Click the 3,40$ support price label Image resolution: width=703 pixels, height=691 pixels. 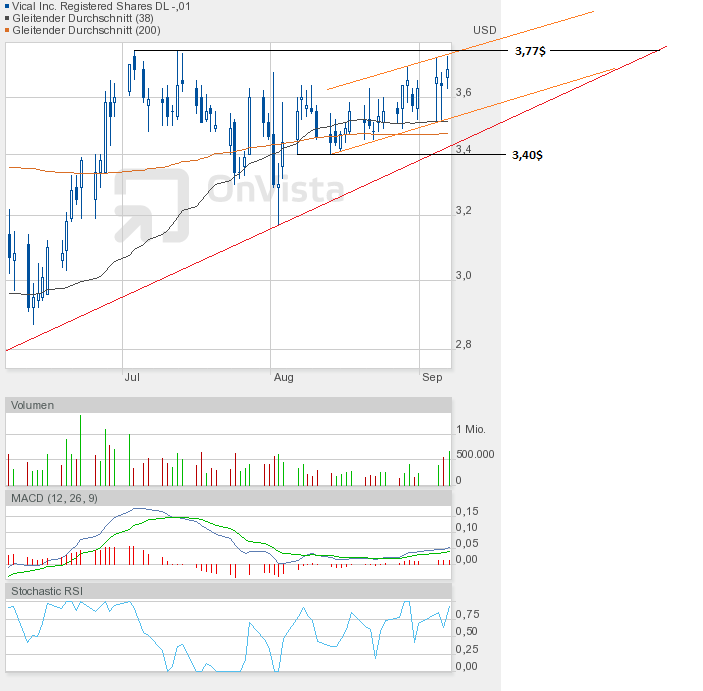click(x=527, y=155)
